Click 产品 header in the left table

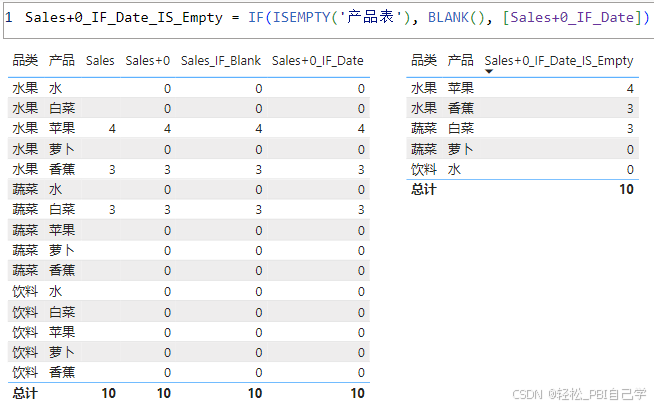[x=62, y=61]
